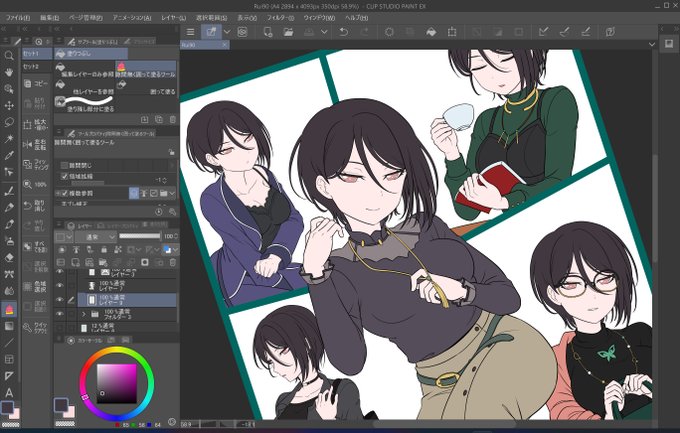The image size is (680, 433).
Task: Click the new document icon in toolbar
Action: [x=268, y=32]
